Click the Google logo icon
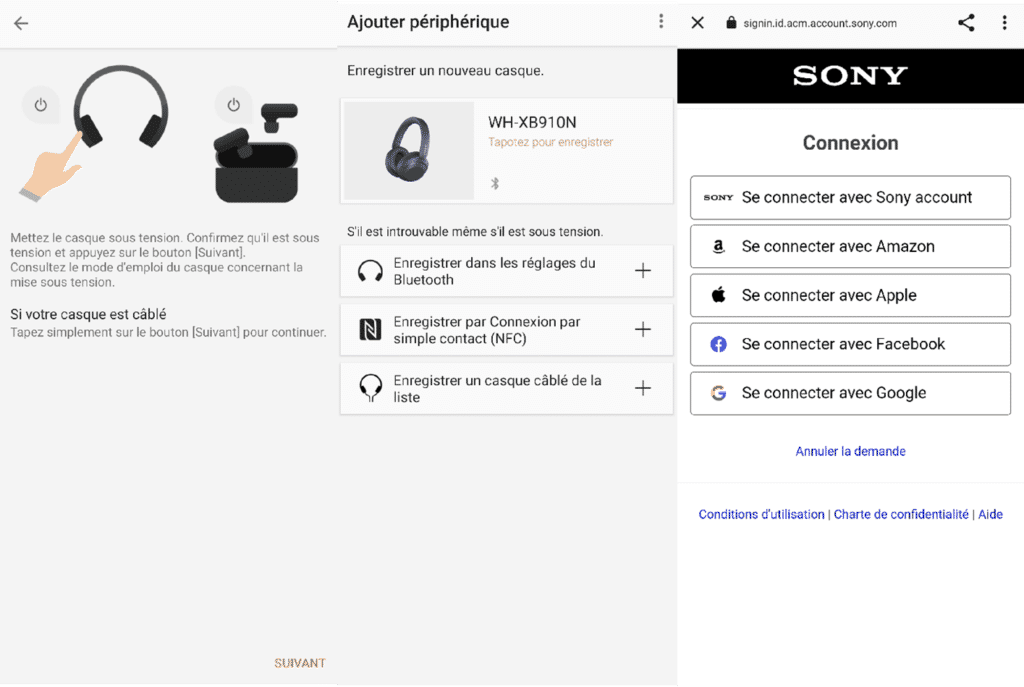Image resolution: width=1024 pixels, height=687 pixels. (x=718, y=393)
